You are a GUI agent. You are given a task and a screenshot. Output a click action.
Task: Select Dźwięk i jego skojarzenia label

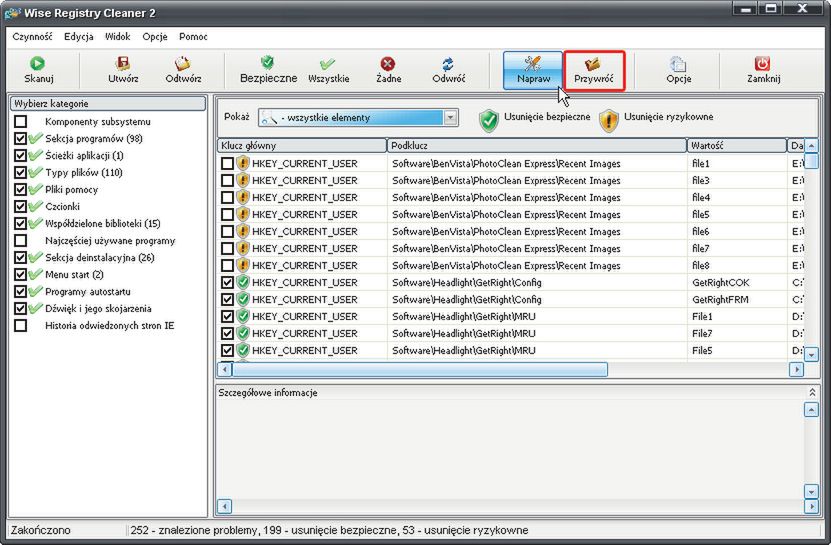click(98, 308)
